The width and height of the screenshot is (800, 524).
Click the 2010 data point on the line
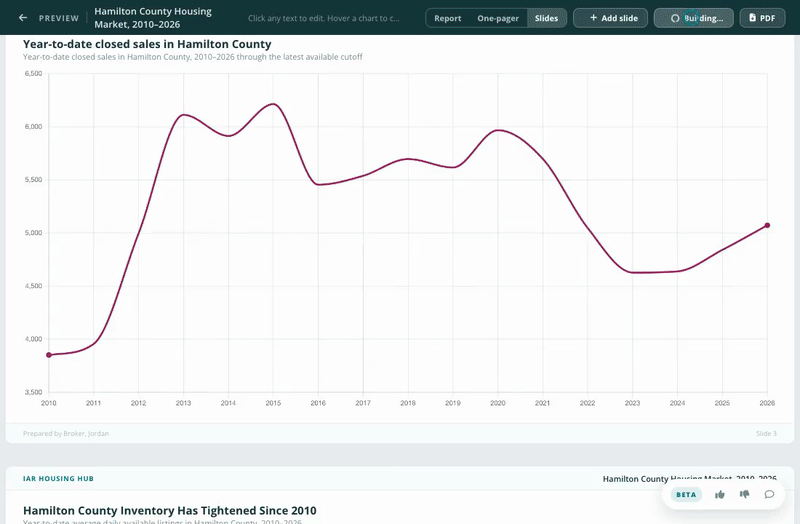coord(49,355)
